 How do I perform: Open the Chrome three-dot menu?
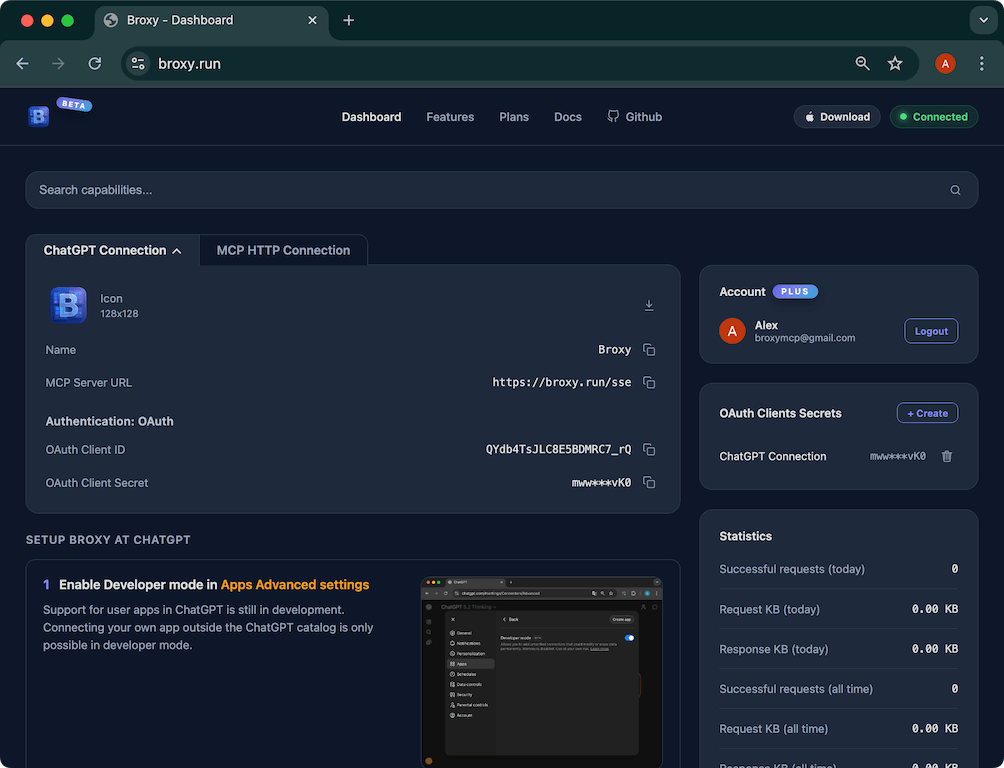981,63
